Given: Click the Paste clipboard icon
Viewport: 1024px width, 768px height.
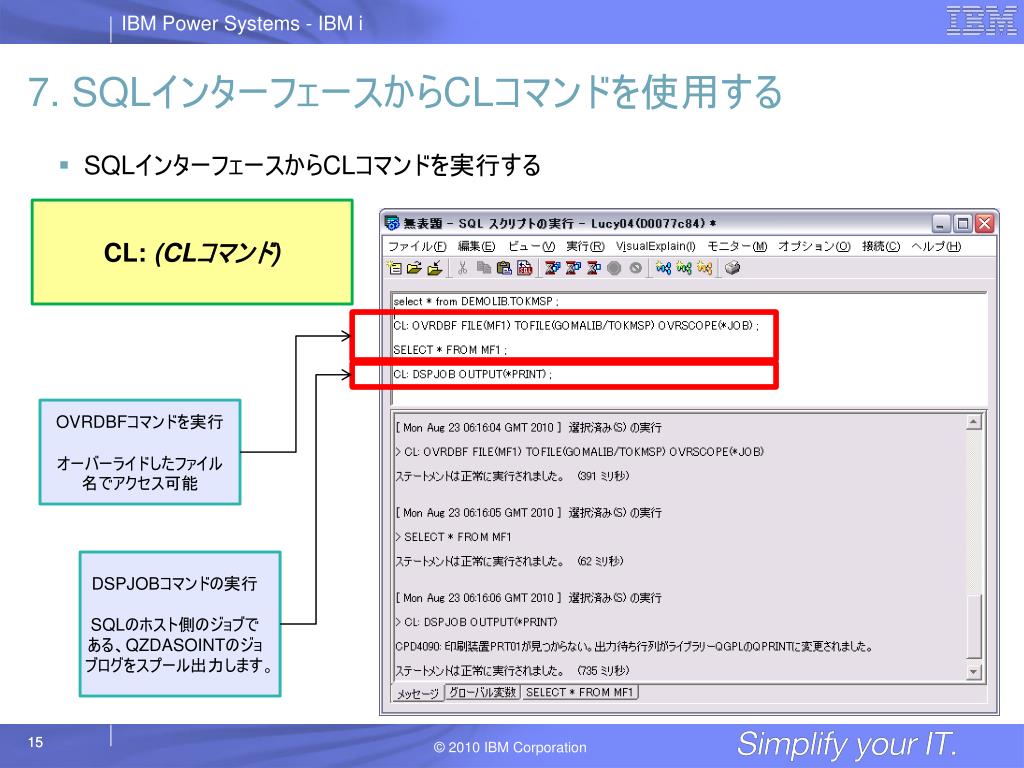Looking at the screenshot, I should click(x=504, y=268).
